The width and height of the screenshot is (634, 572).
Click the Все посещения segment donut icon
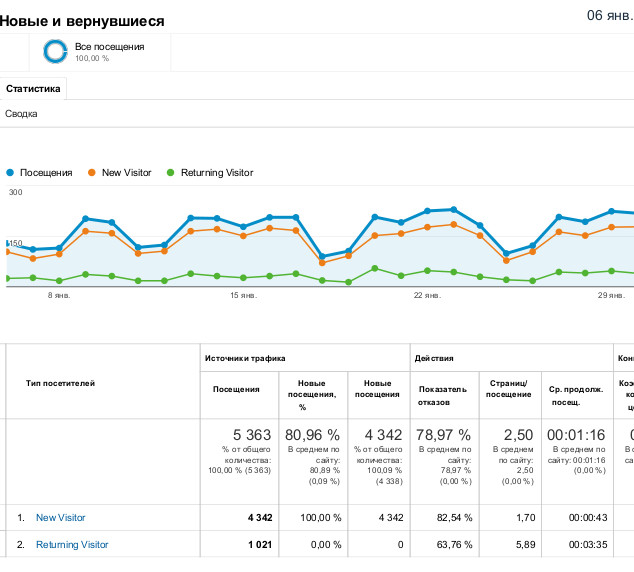tap(56, 51)
